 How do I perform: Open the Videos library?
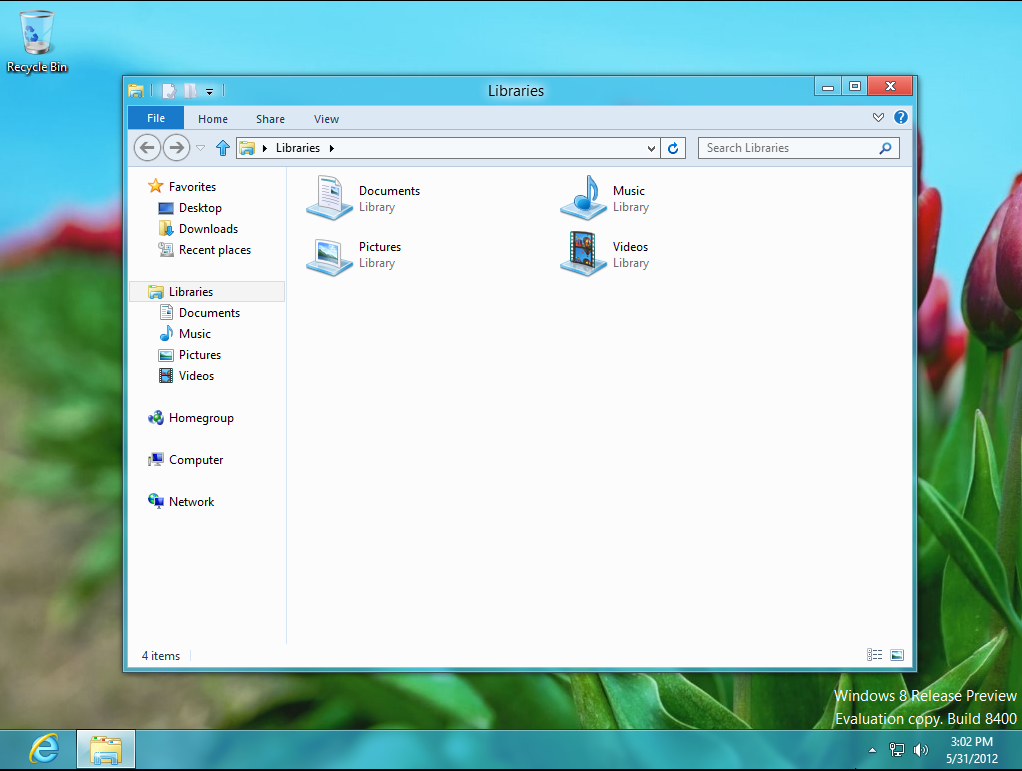pos(612,253)
